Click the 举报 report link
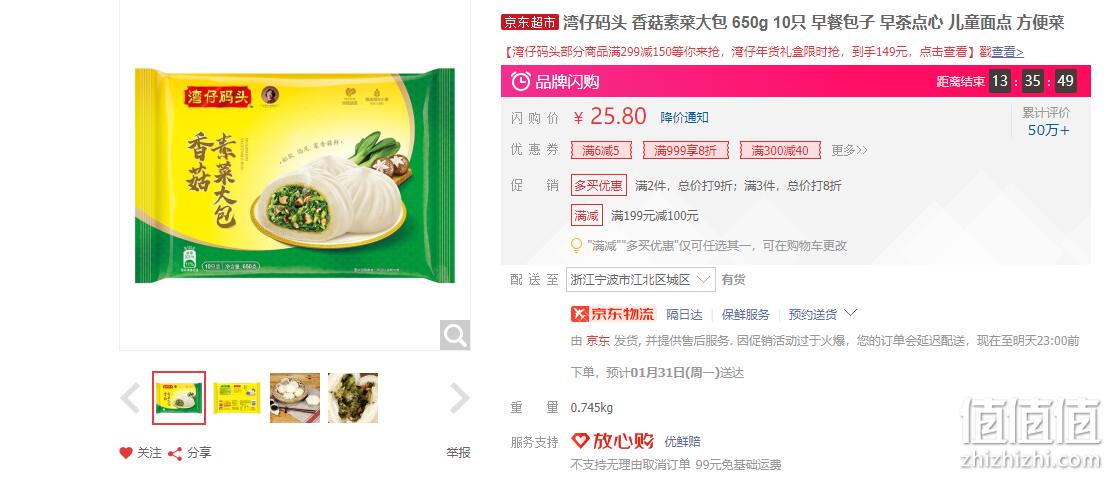1110x477 pixels. 458,453
